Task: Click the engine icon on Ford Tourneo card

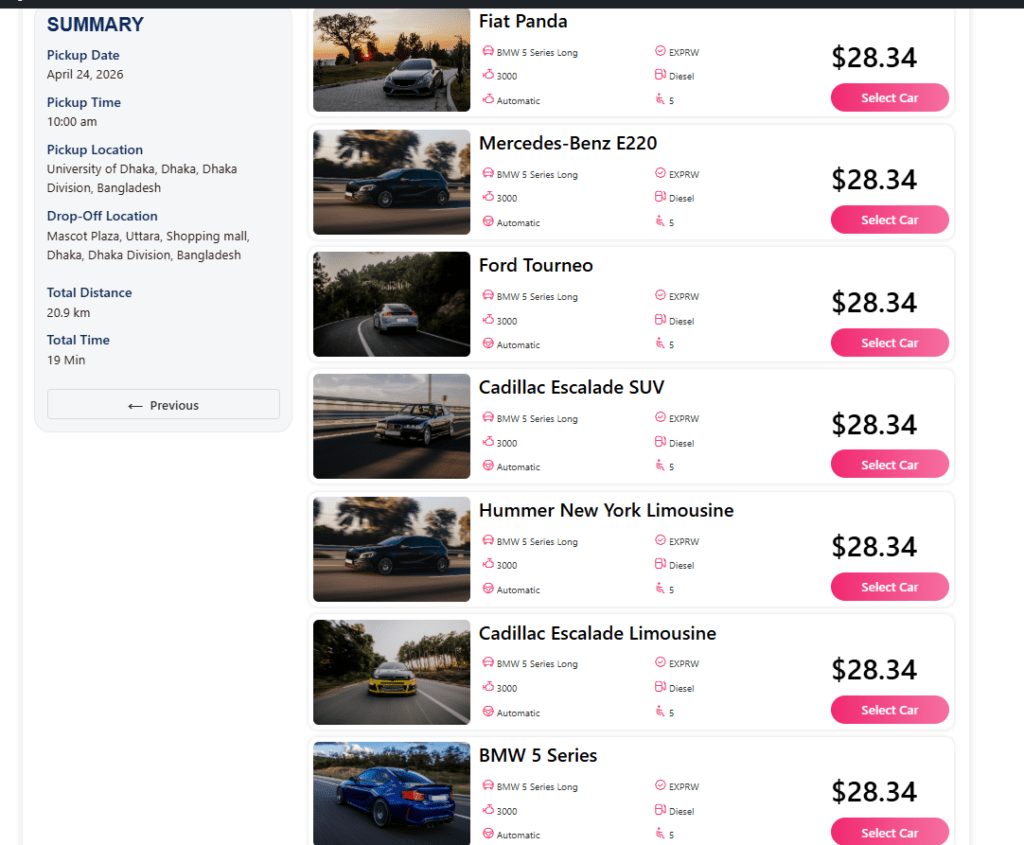Action: 488,319
